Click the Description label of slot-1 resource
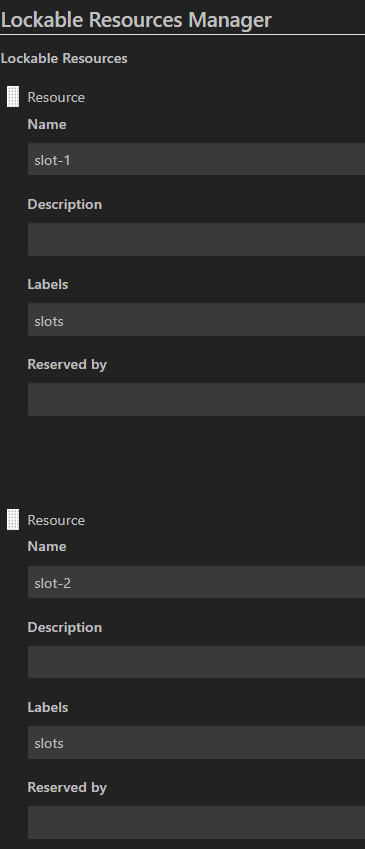 [64, 205]
